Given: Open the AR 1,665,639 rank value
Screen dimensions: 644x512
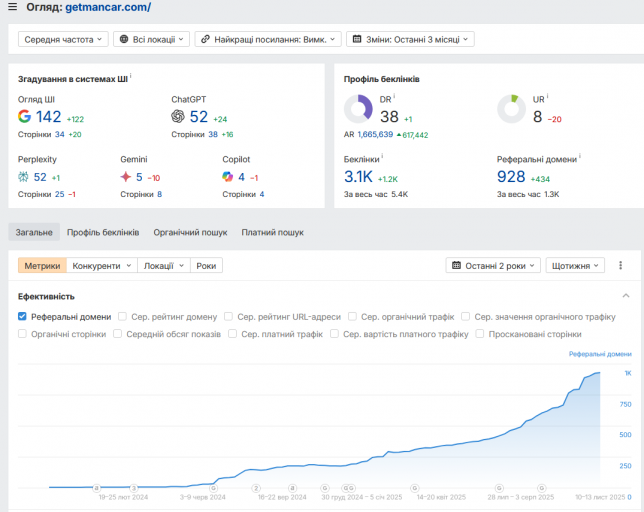Looking at the screenshot, I should (375, 134).
